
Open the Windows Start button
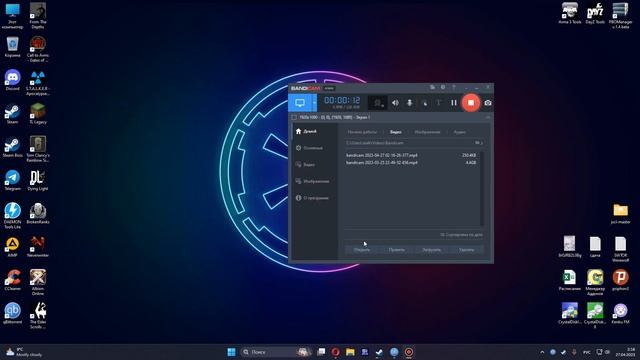(x=231, y=352)
